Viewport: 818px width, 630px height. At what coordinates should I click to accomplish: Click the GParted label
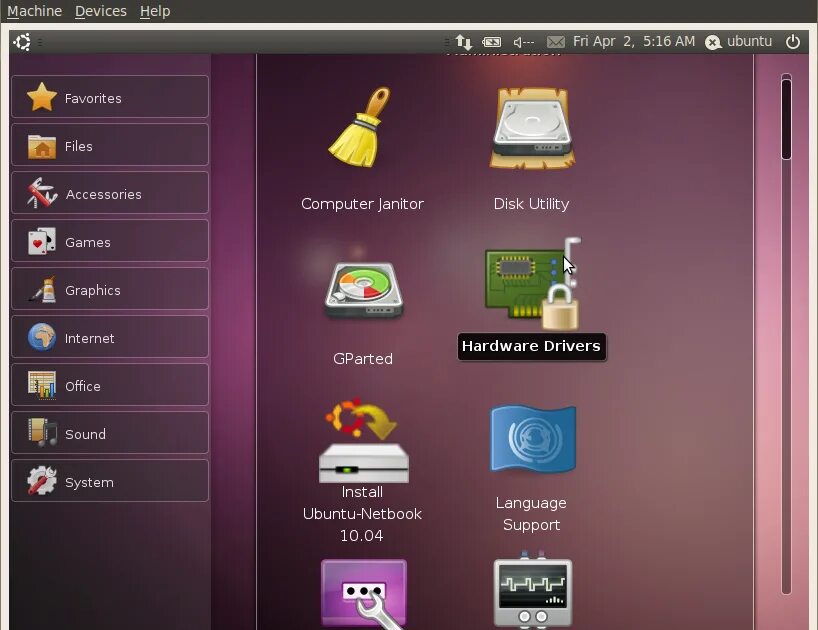(363, 359)
